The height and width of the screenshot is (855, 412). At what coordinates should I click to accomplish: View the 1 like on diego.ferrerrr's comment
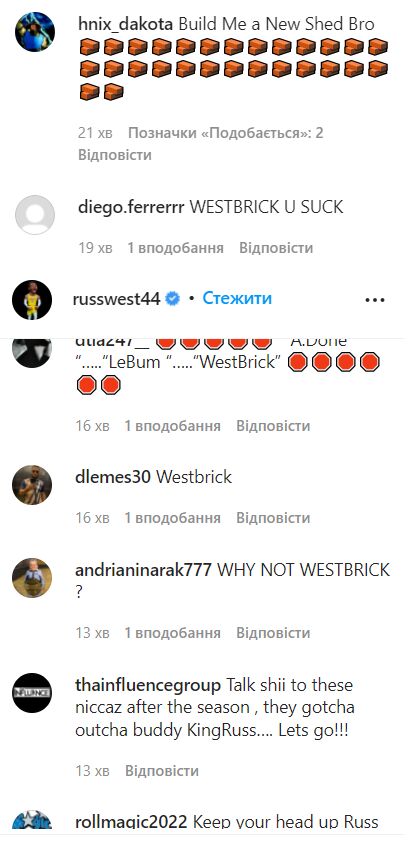pyautogui.click(x=175, y=248)
